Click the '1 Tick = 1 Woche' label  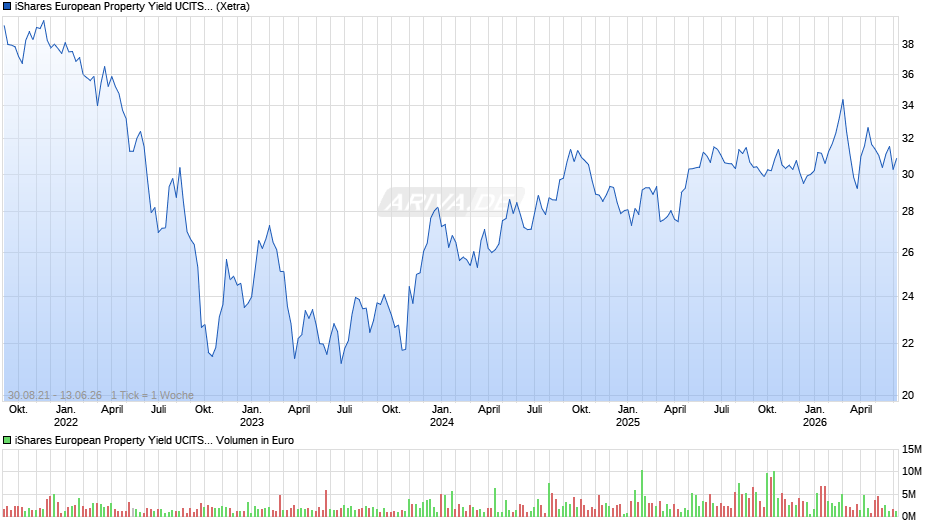pyautogui.click(x=152, y=395)
